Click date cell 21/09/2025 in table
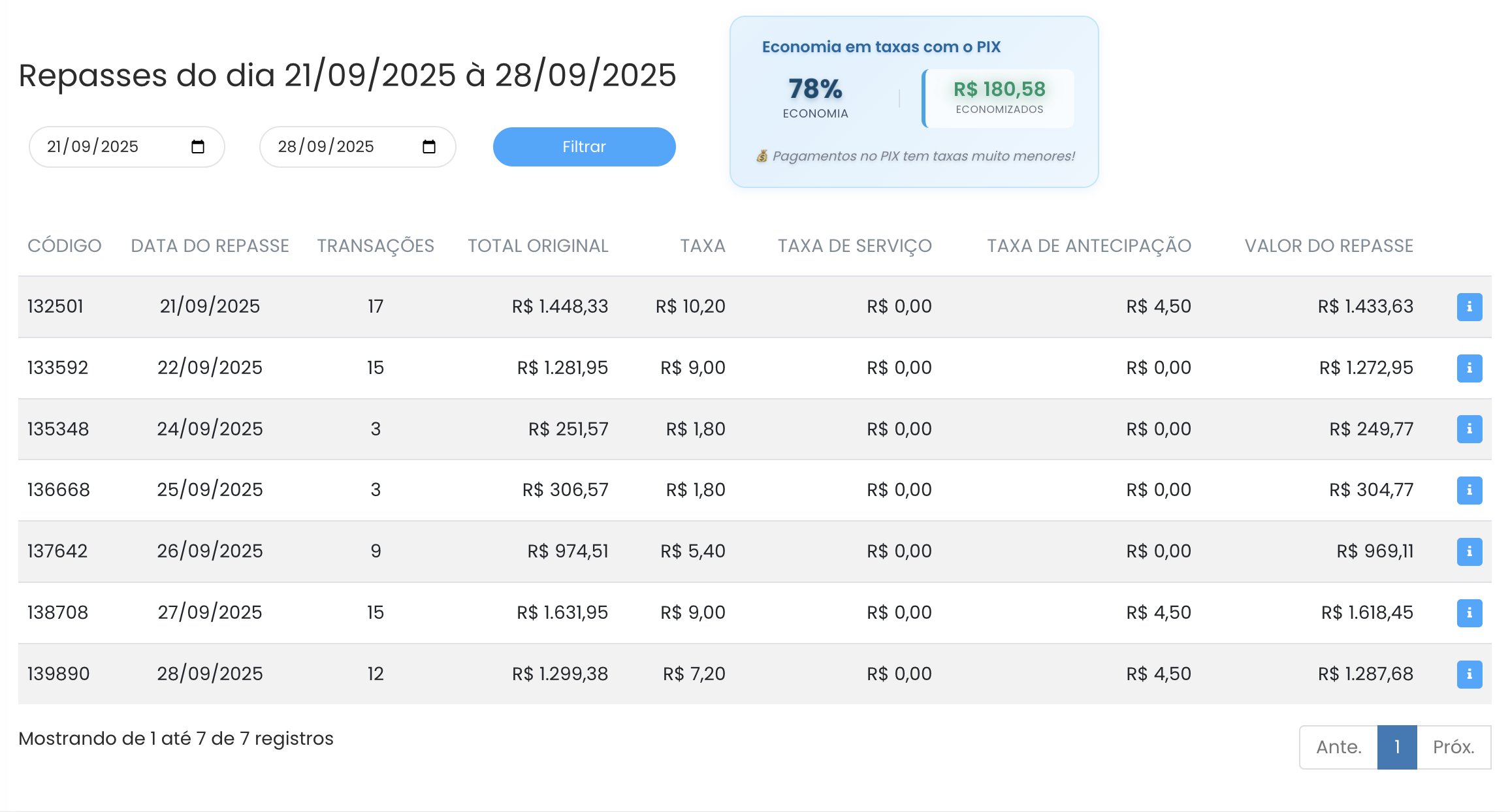The height and width of the screenshot is (812, 1510). point(210,306)
